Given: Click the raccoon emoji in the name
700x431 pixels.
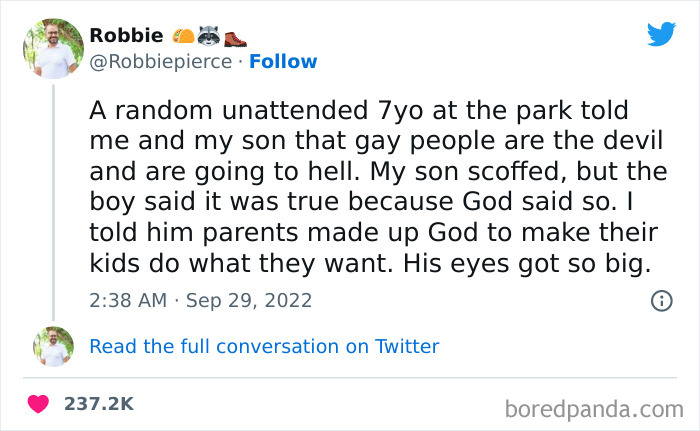Looking at the screenshot, I should (208, 35).
